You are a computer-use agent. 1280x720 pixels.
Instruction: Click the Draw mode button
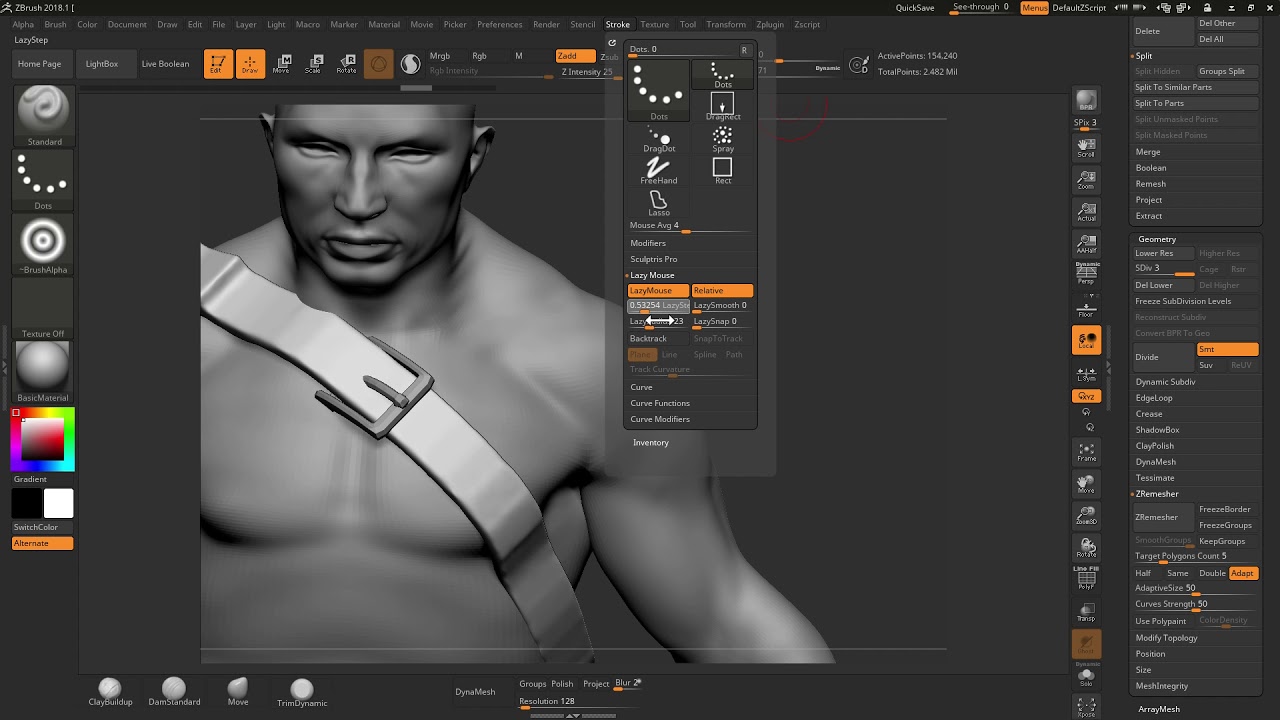coord(250,64)
